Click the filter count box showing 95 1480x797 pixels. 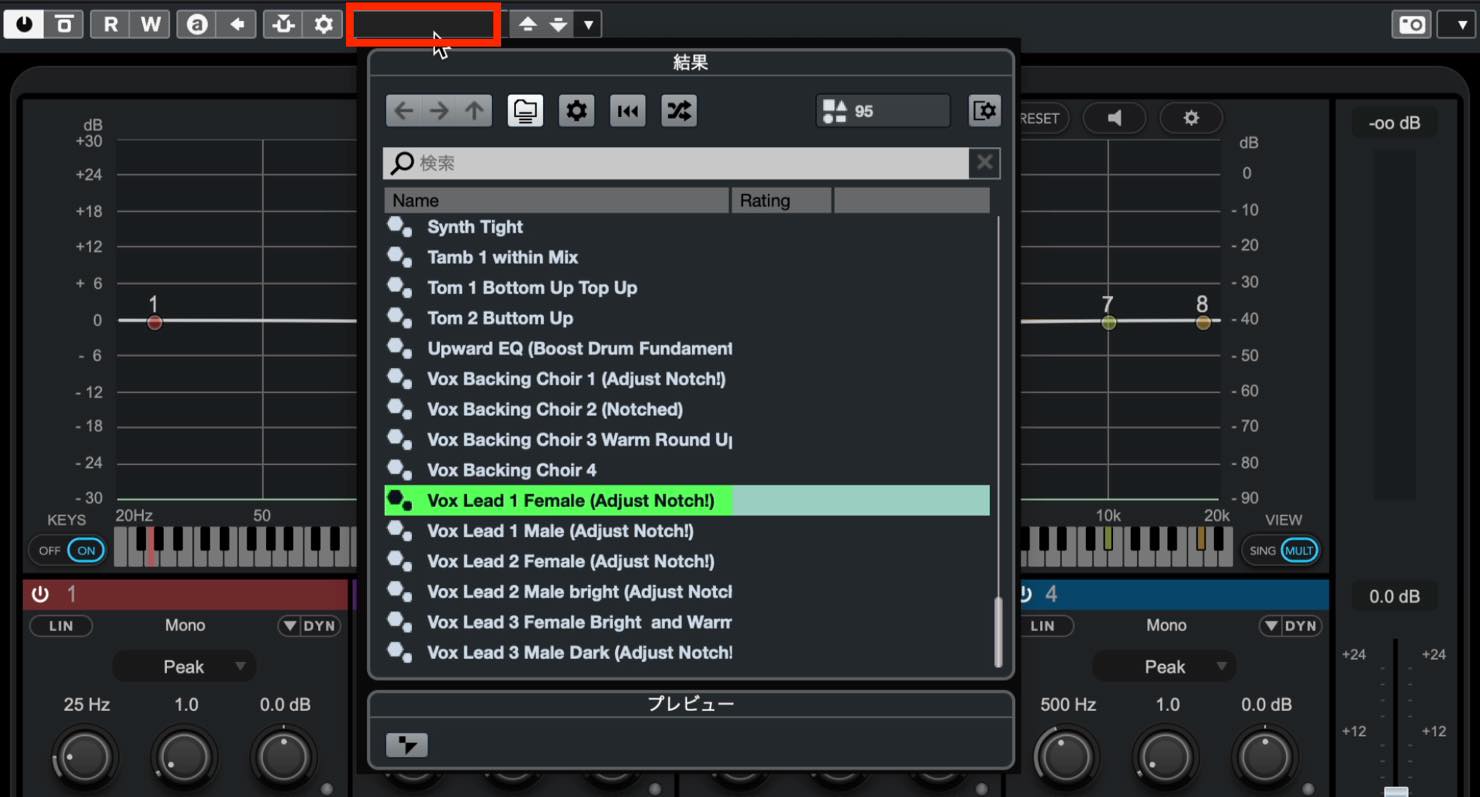[883, 111]
